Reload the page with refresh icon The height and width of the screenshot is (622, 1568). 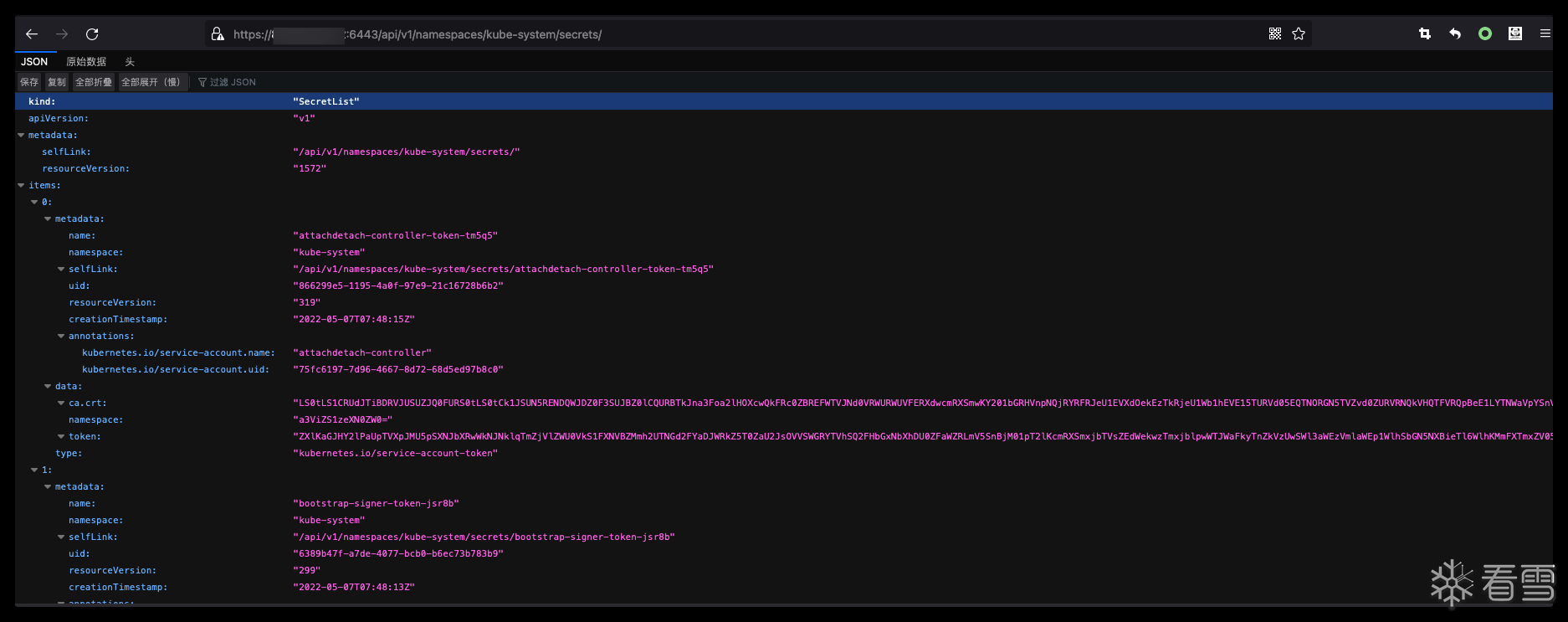pos(92,34)
